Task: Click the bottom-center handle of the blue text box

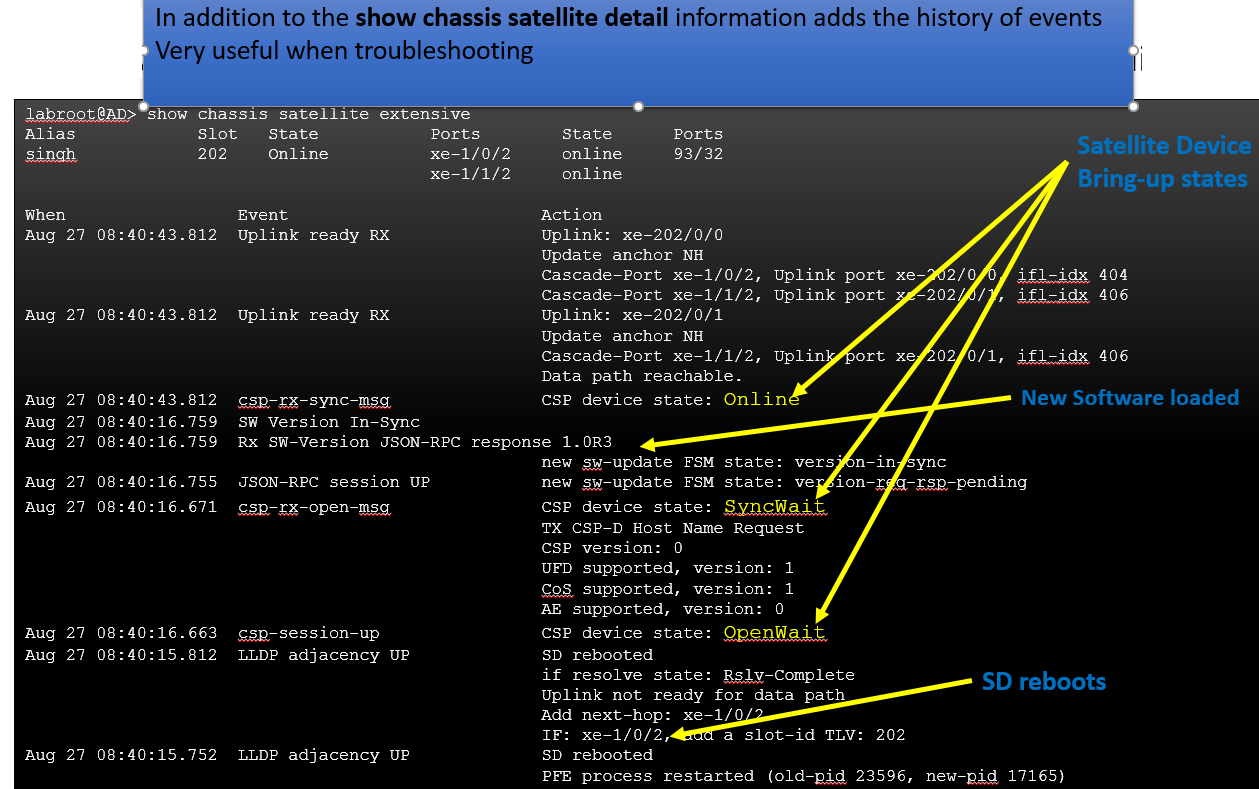Action: coord(639,106)
